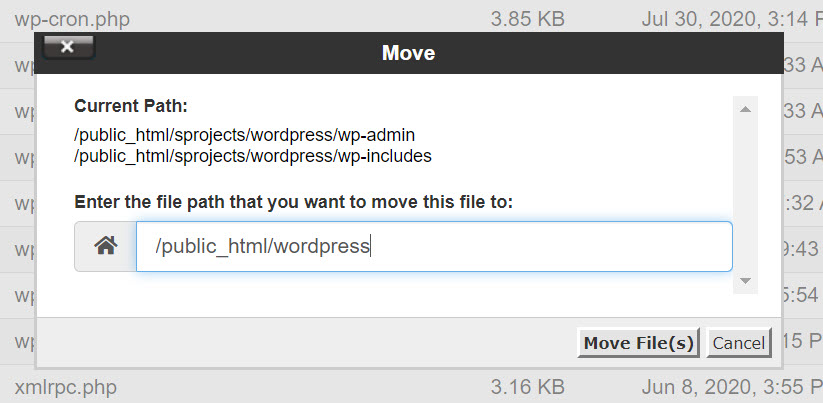Click the scrollbar up arrow in dialog
Screen dimensions: 823x403
tap(744, 105)
